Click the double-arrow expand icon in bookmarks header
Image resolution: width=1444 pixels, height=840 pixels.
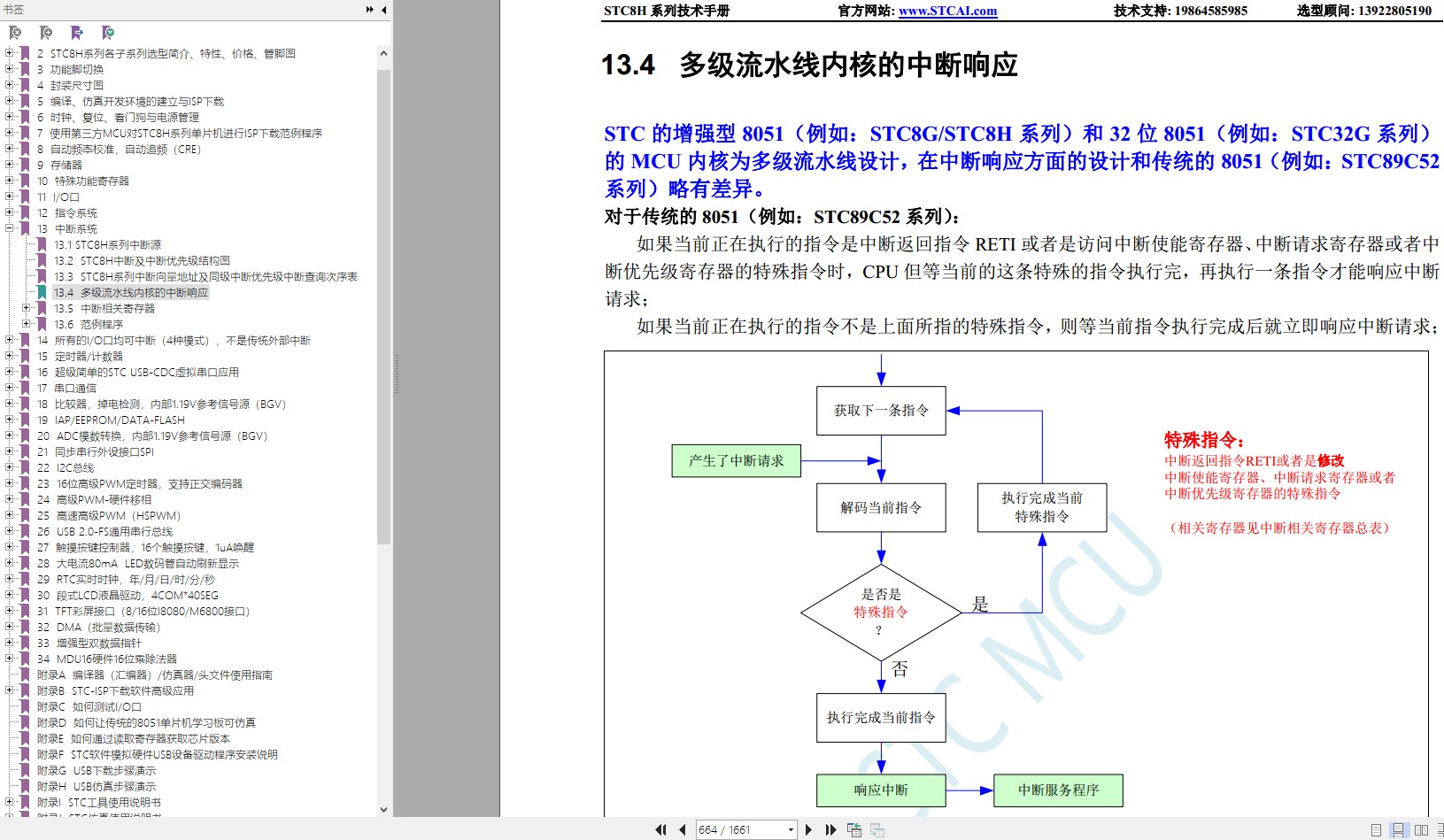[369, 10]
